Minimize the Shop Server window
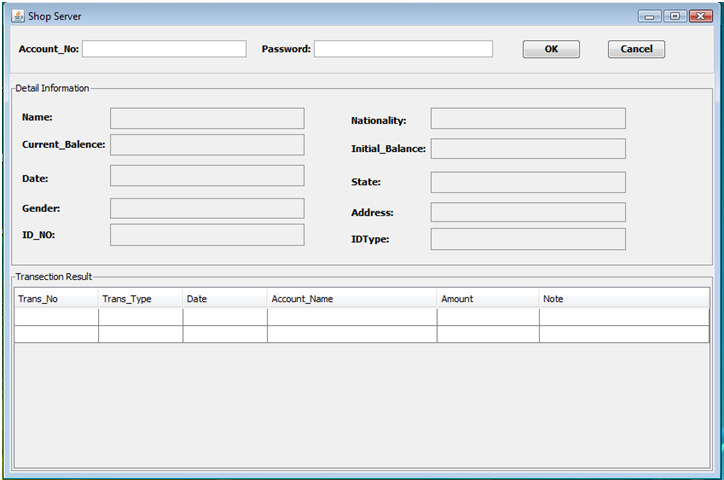The height and width of the screenshot is (480, 724). [x=650, y=16]
